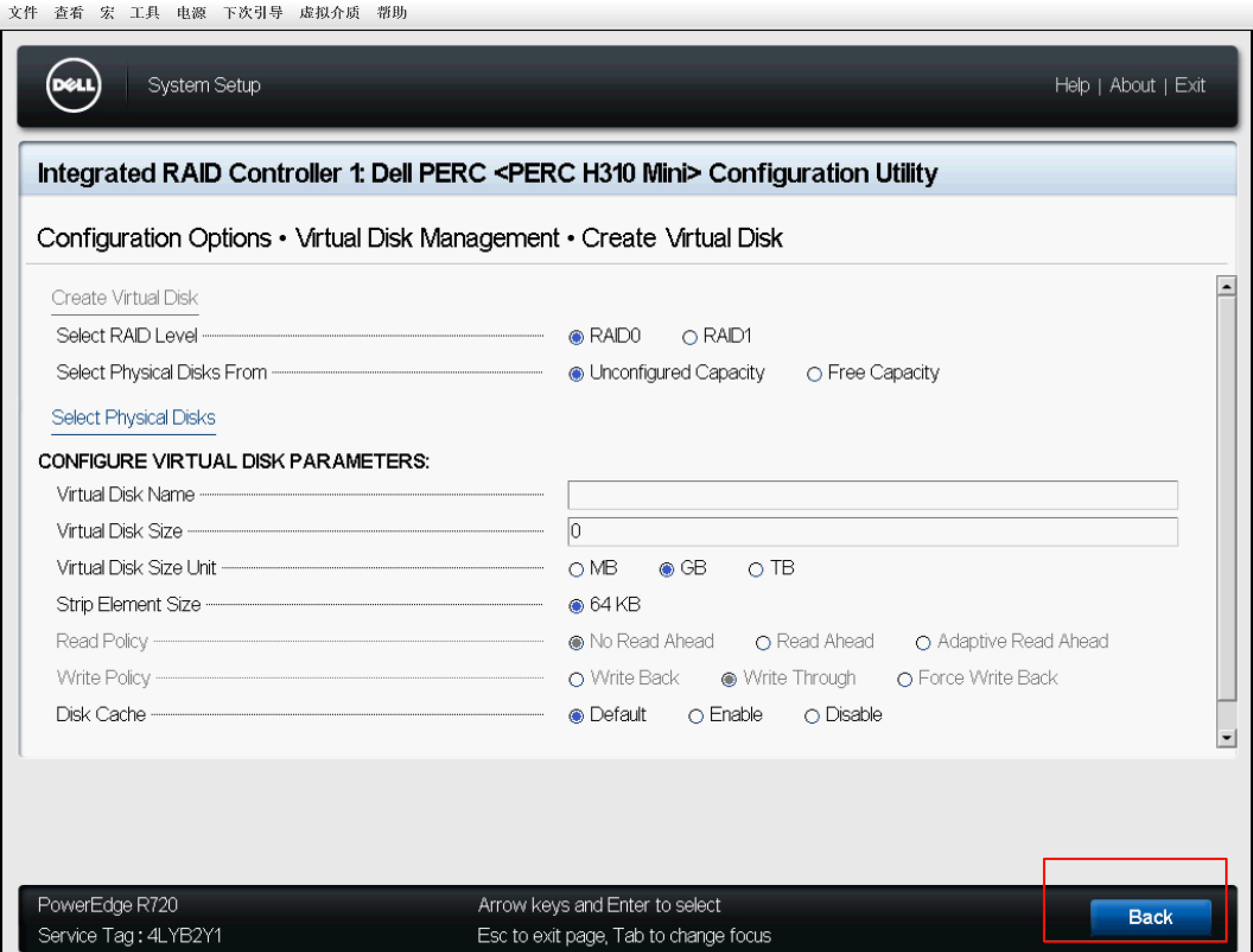The height and width of the screenshot is (952, 1253).
Task: Set size unit to TB
Action: 755,569
